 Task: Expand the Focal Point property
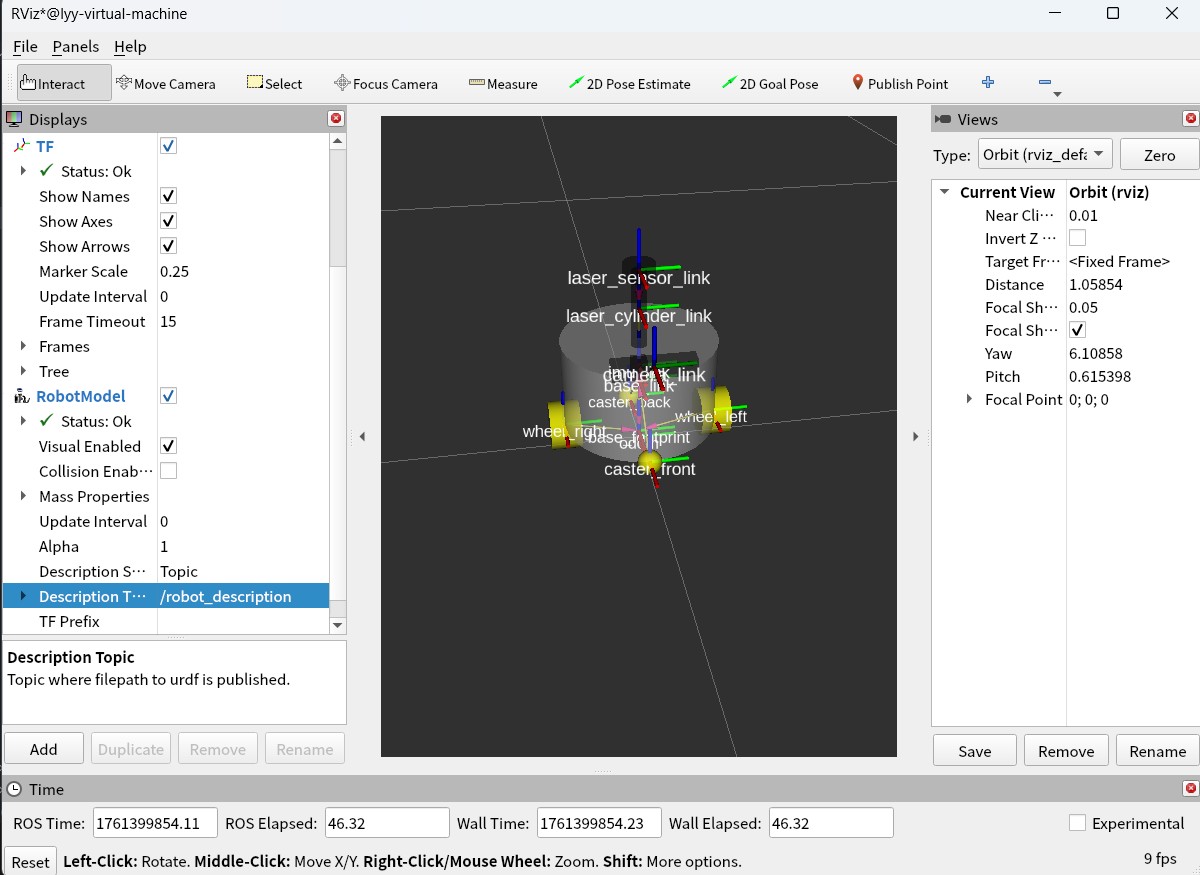pyautogui.click(x=968, y=399)
